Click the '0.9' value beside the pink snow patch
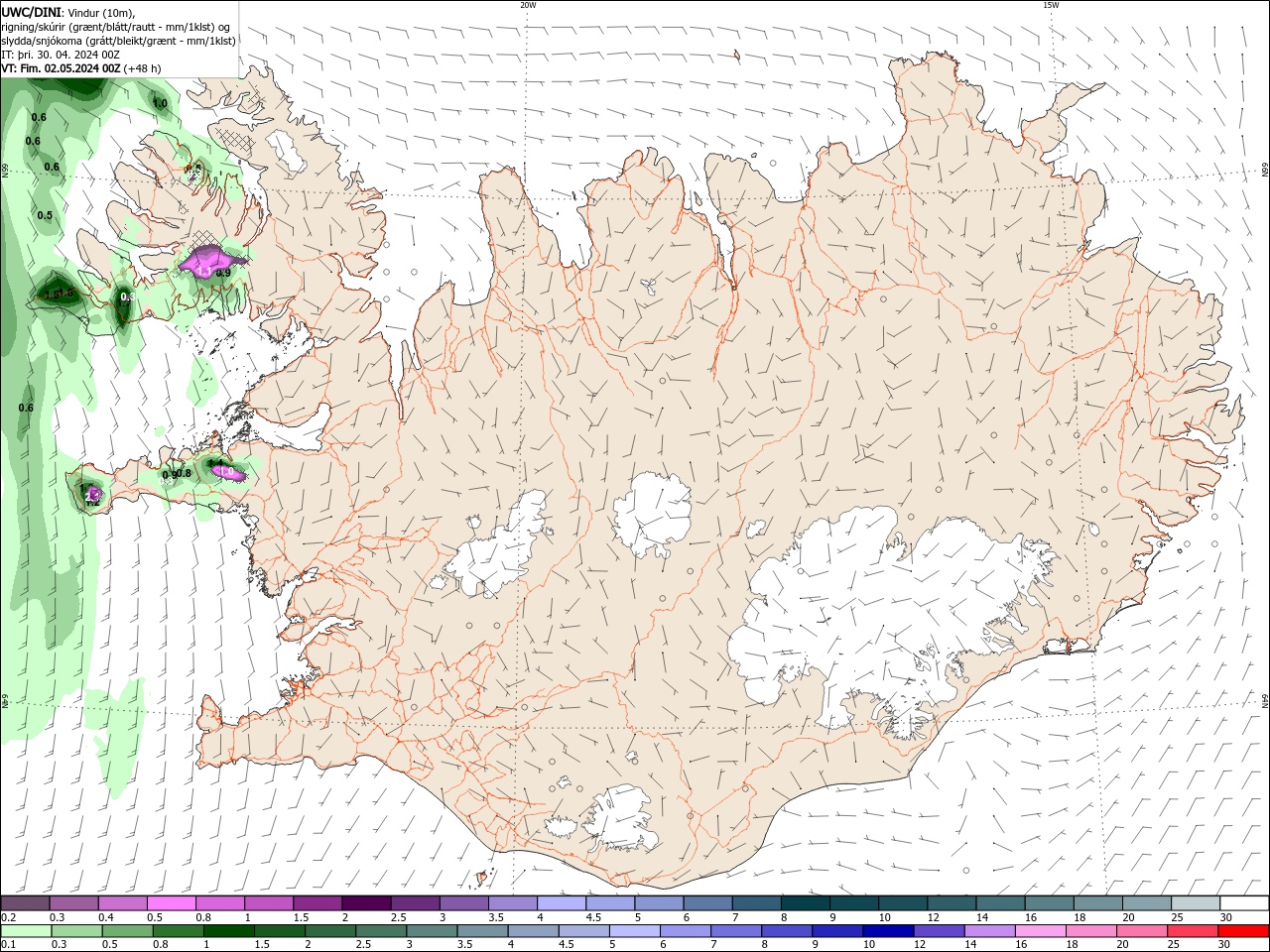The height and width of the screenshot is (952, 1270). click(223, 273)
